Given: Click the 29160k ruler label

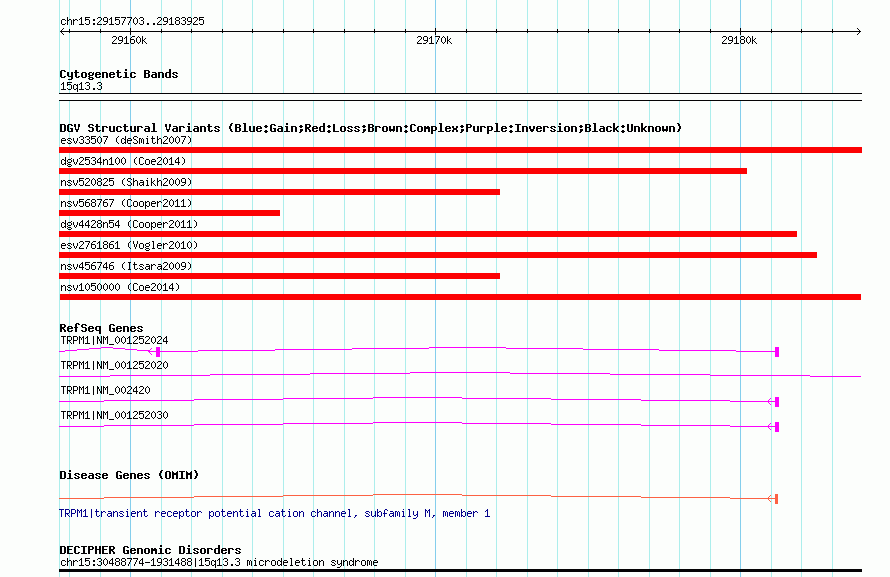Looking at the screenshot, I should 129,40.
